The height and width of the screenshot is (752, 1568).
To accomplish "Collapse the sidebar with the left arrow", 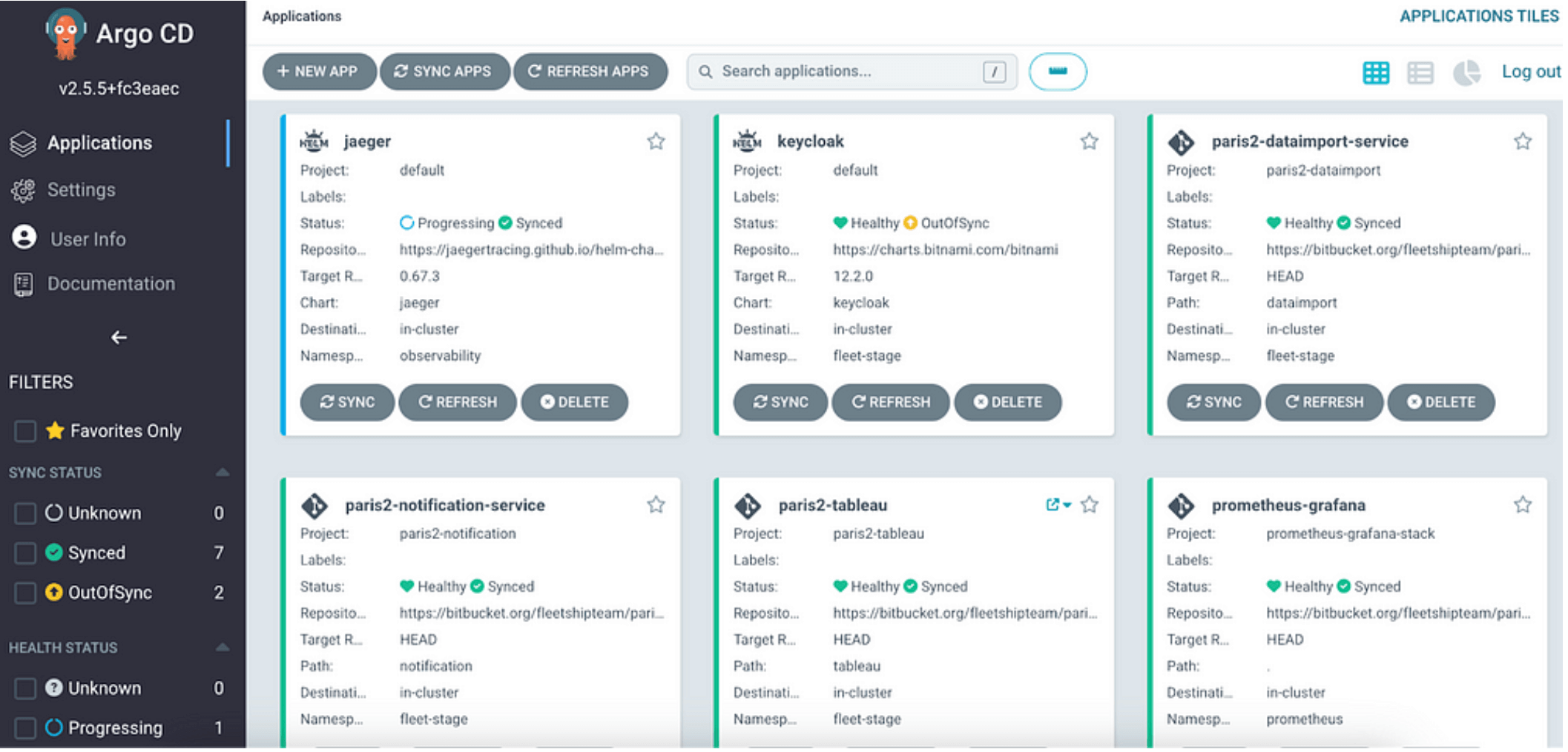I will (119, 337).
